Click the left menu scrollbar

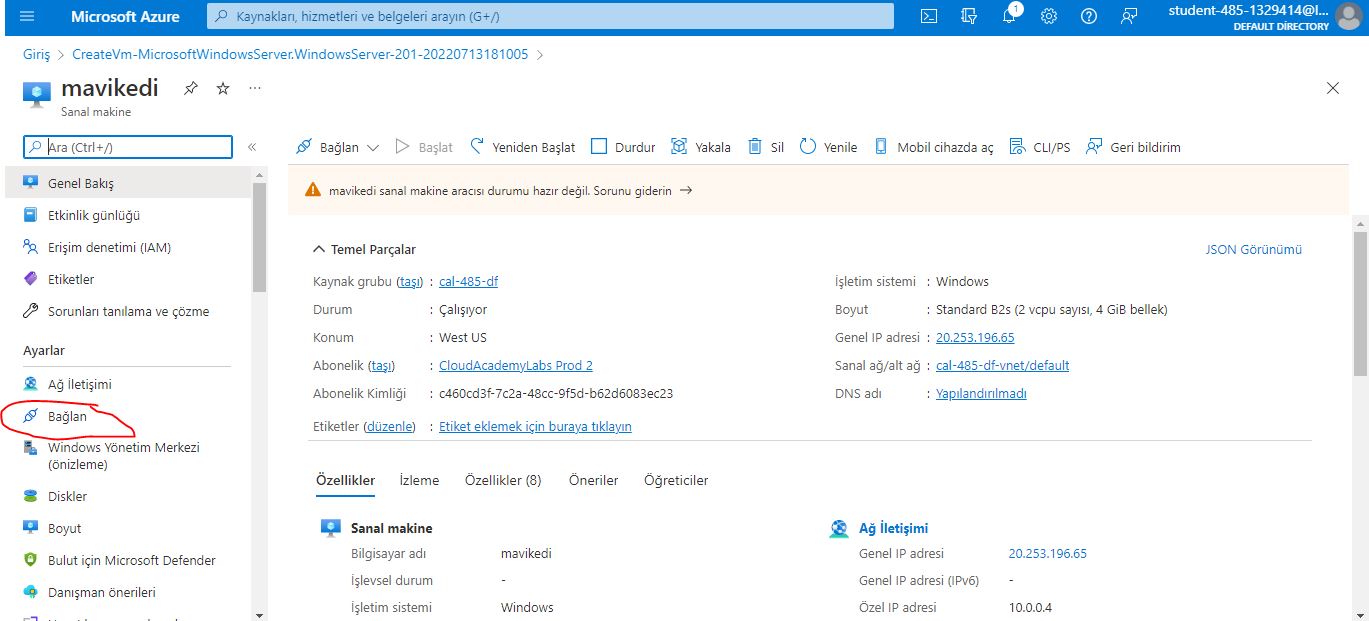pos(260,237)
